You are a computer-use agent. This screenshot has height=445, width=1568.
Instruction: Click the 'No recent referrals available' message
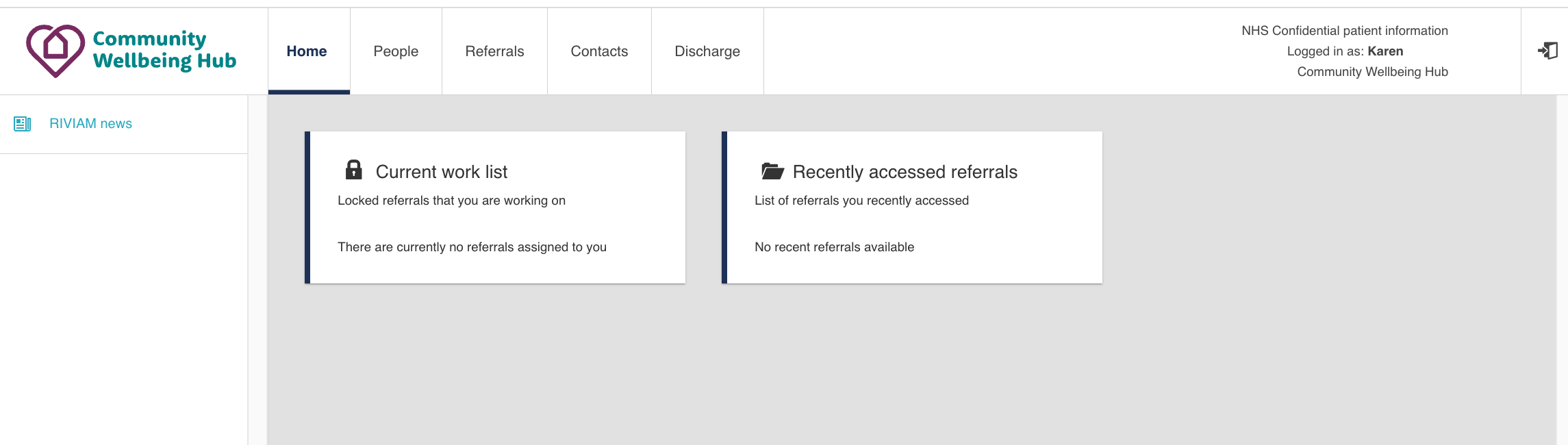[834, 247]
